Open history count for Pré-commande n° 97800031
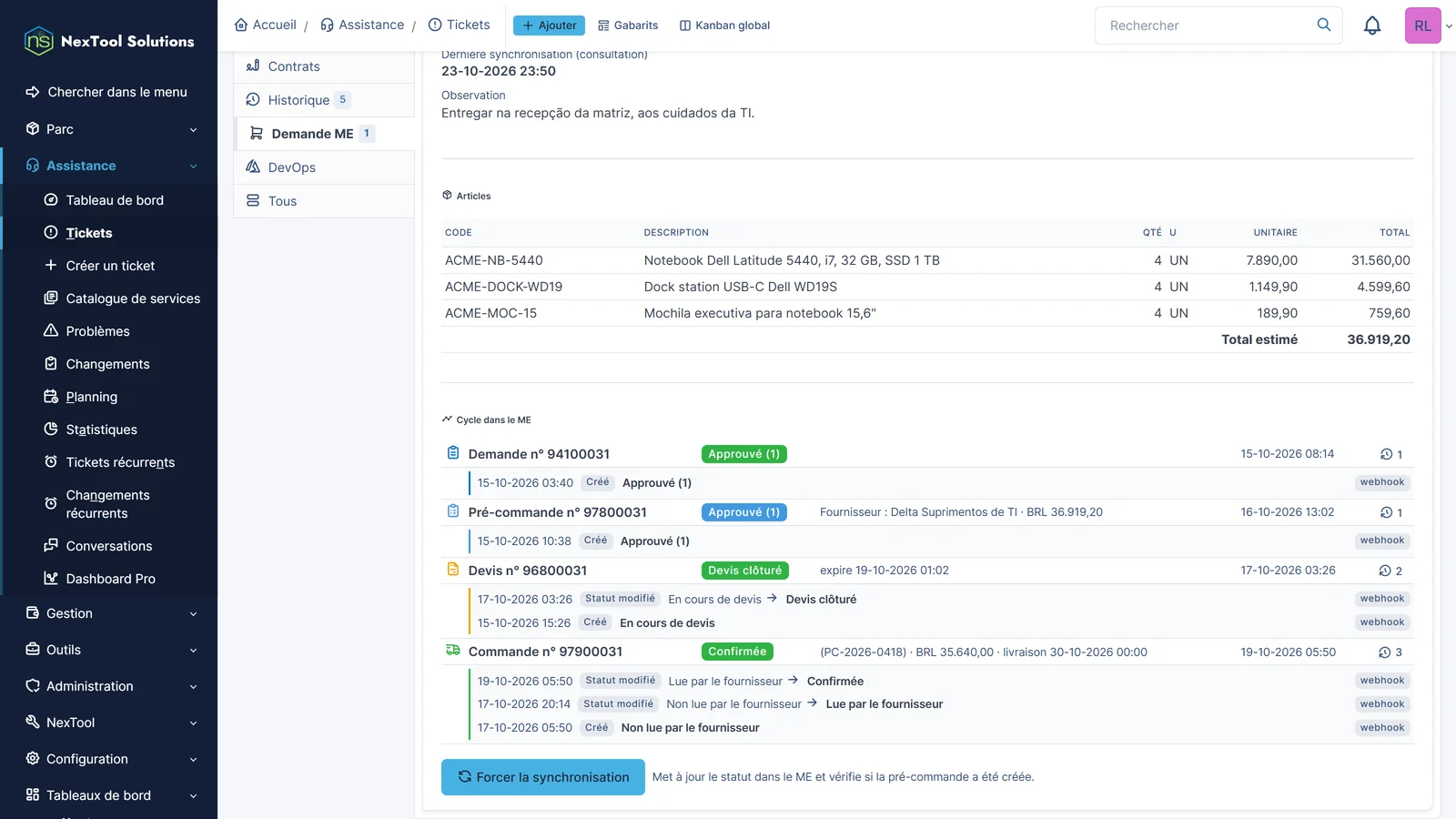Viewport: 1456px width, 819px height. (1391, 512)
